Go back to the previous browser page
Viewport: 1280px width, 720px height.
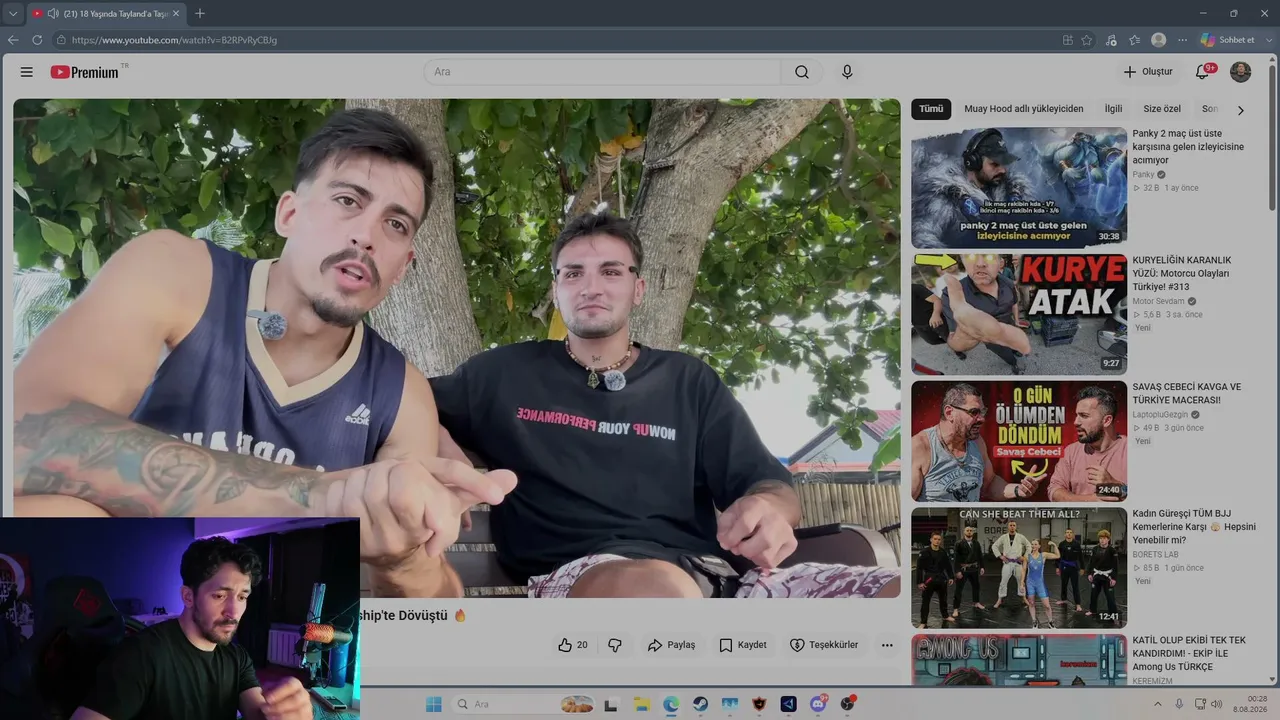click(13, 40)
